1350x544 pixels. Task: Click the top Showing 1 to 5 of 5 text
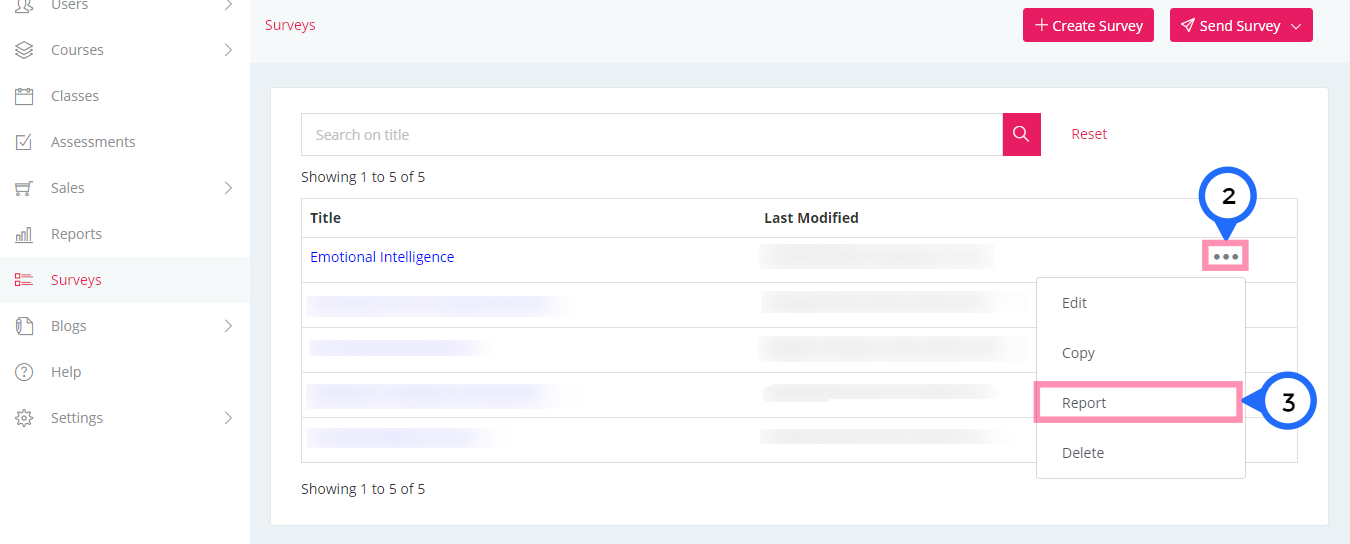[363, 177]
